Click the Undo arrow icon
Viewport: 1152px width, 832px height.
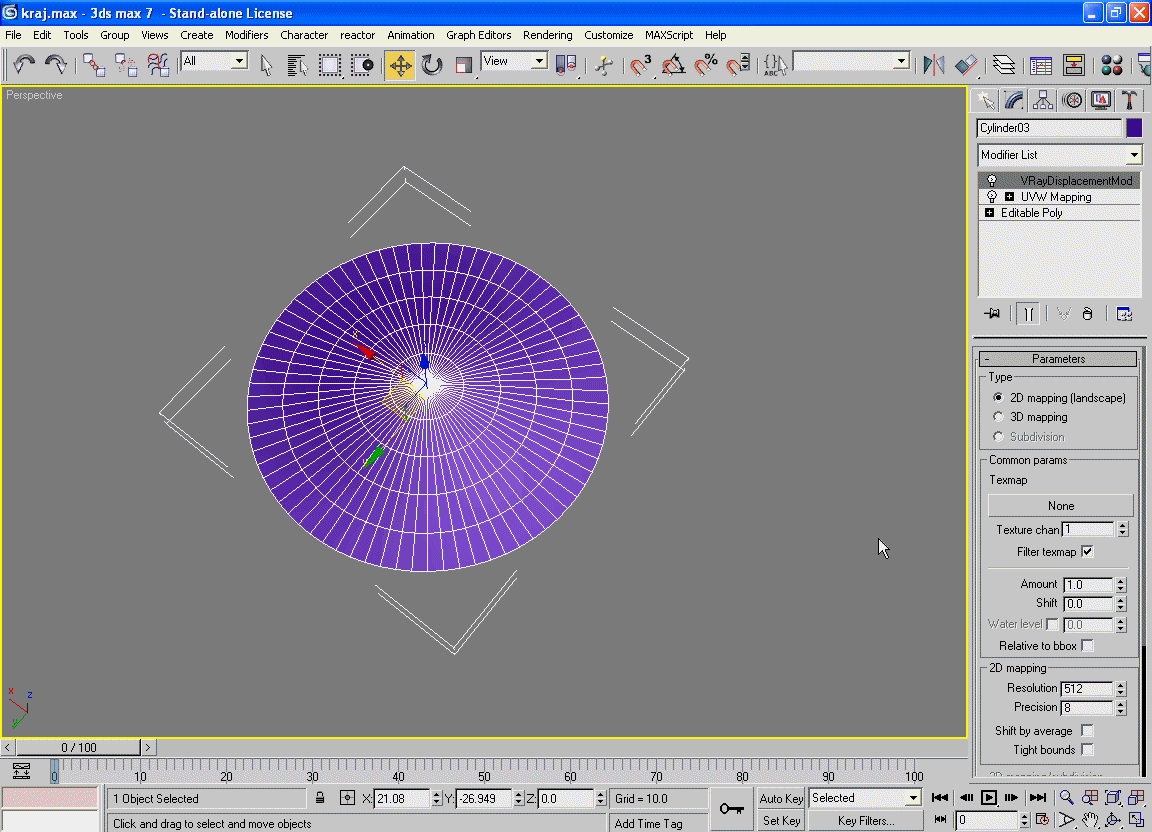24,66
